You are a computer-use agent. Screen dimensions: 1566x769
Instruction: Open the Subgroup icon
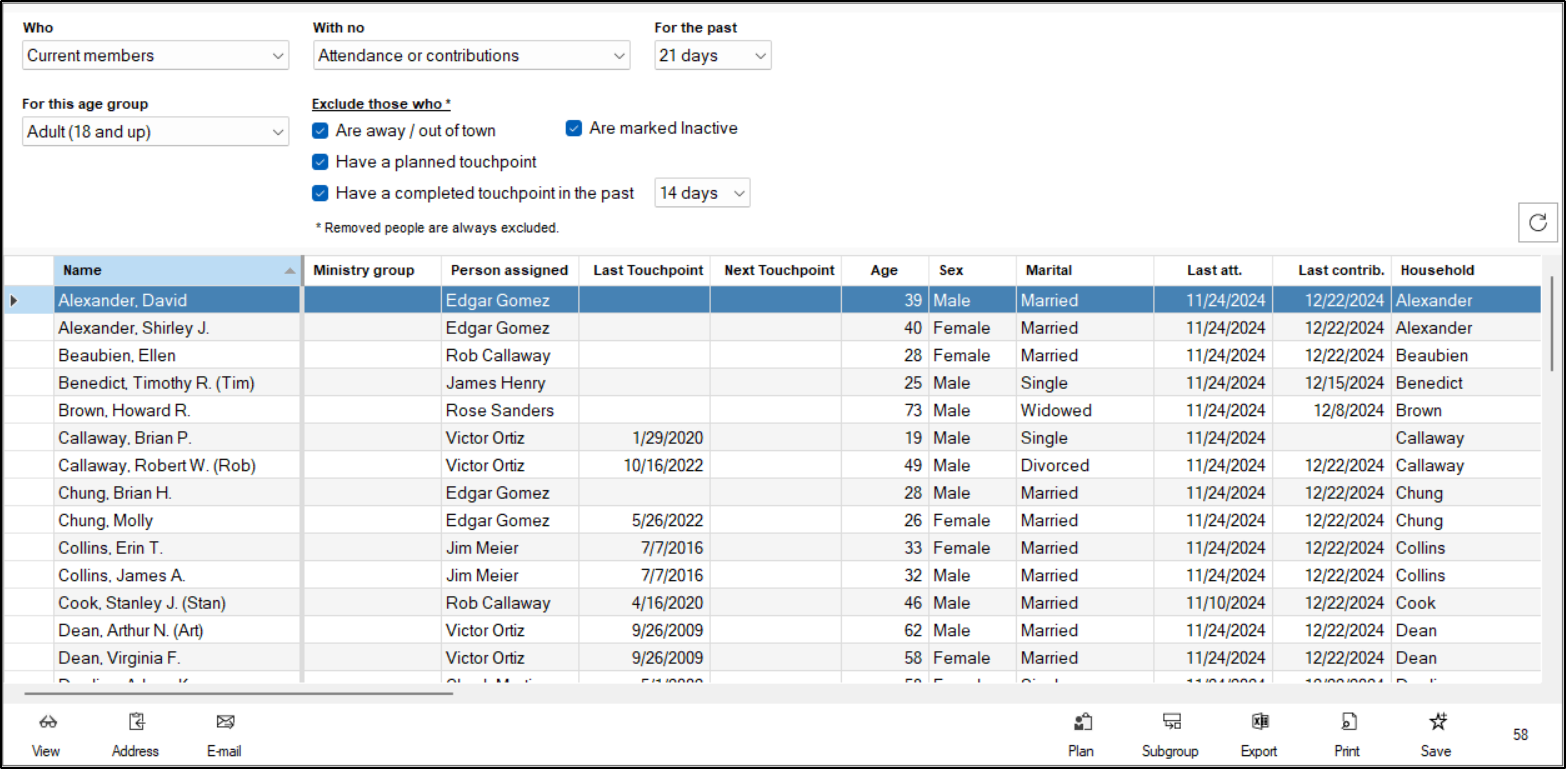click(1171, 723)
